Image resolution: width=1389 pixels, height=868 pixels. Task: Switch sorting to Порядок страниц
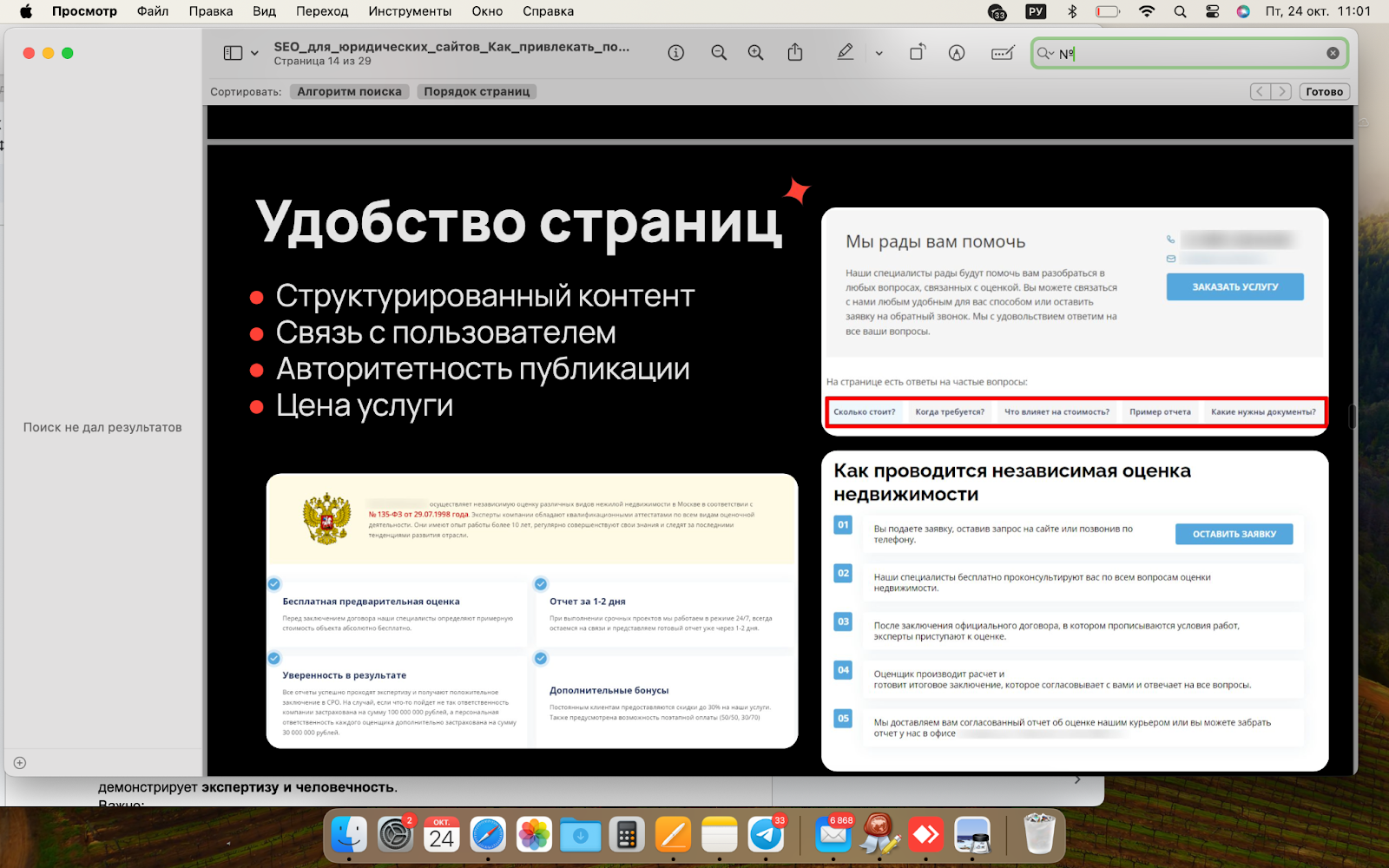pyautogui.click(x=477, y=91)
